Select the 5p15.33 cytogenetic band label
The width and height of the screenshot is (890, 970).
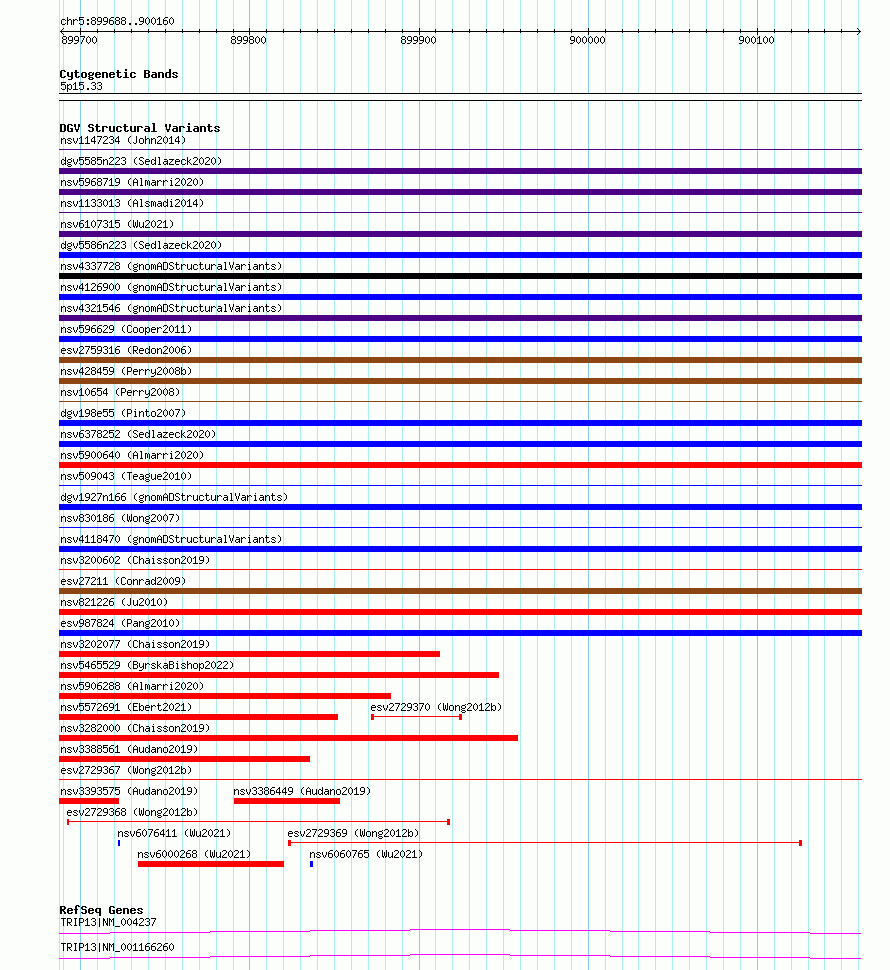81,87
